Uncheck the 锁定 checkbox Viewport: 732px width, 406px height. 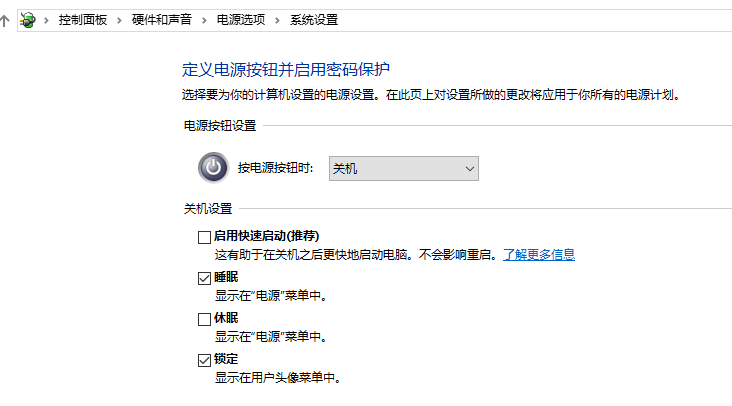coord(204,359)
